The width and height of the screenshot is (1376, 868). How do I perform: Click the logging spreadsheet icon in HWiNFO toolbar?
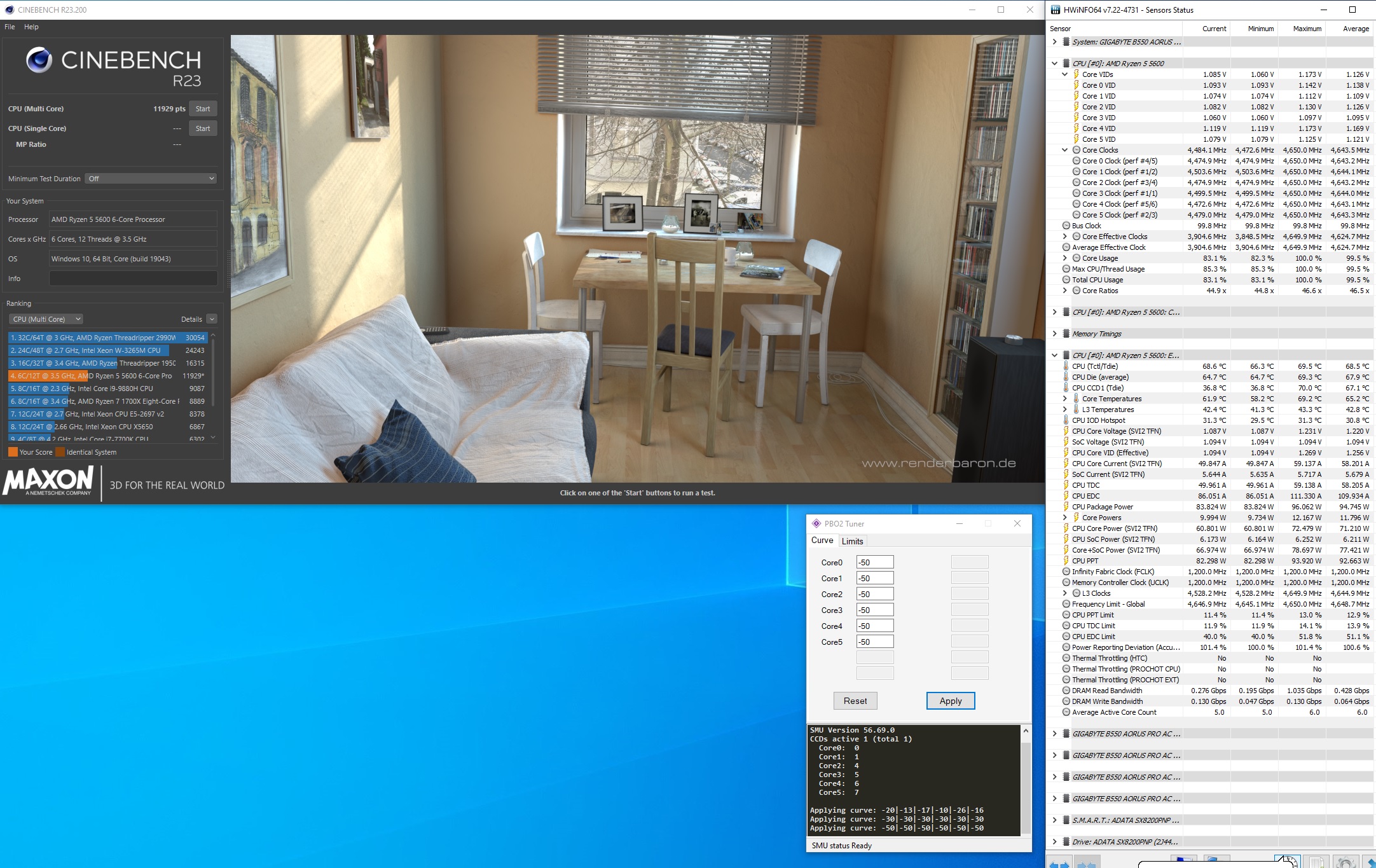tap(1316, 863)
